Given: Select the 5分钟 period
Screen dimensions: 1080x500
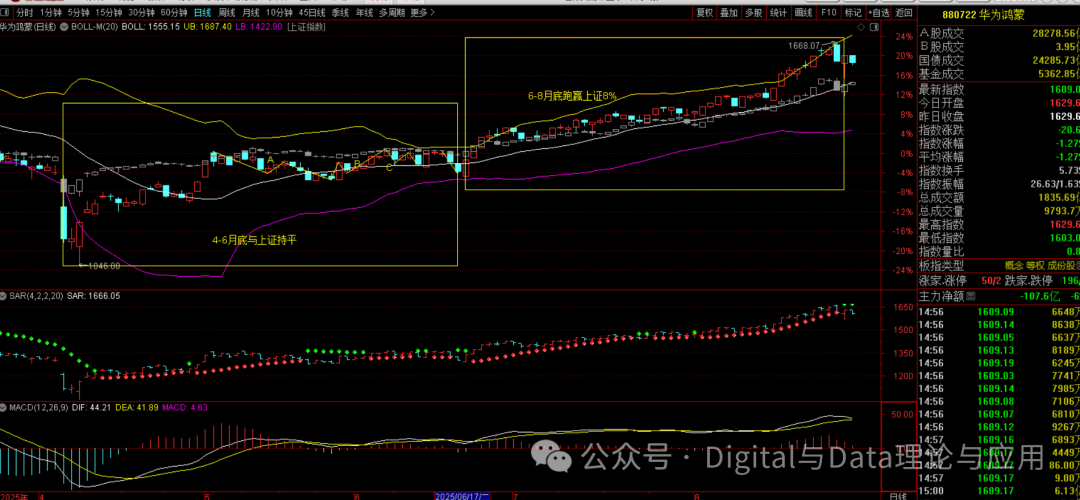Looking at the screenshot, I should (x=79, y=12).
